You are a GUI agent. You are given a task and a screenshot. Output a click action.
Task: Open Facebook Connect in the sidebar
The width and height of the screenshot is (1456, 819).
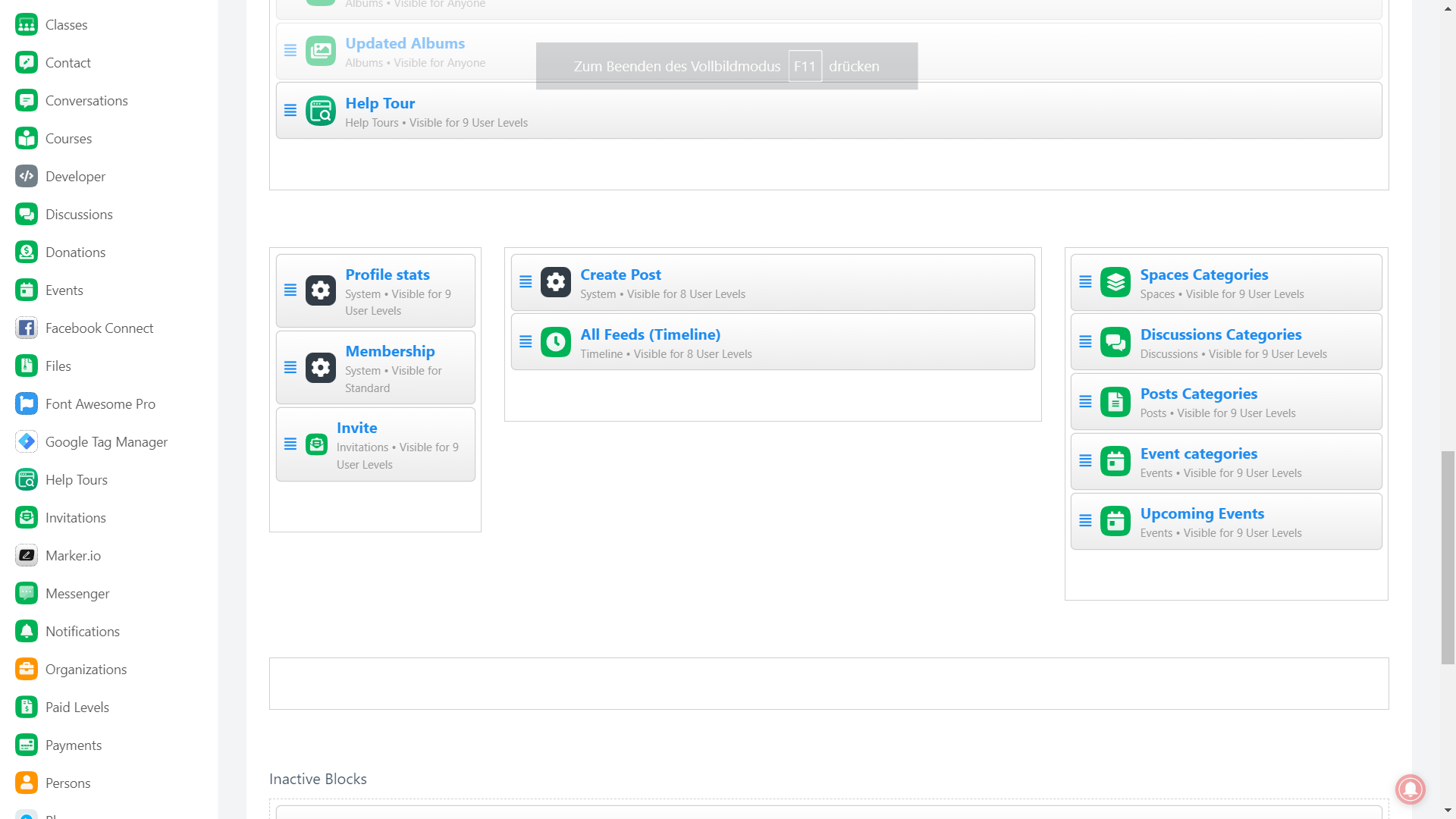(x=99, y=328)
